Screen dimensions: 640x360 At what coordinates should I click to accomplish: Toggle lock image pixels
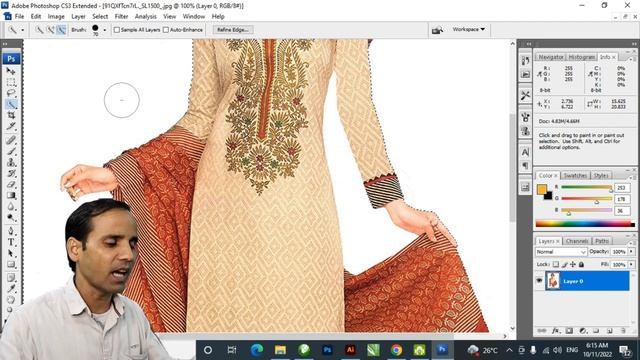(564, 264)
